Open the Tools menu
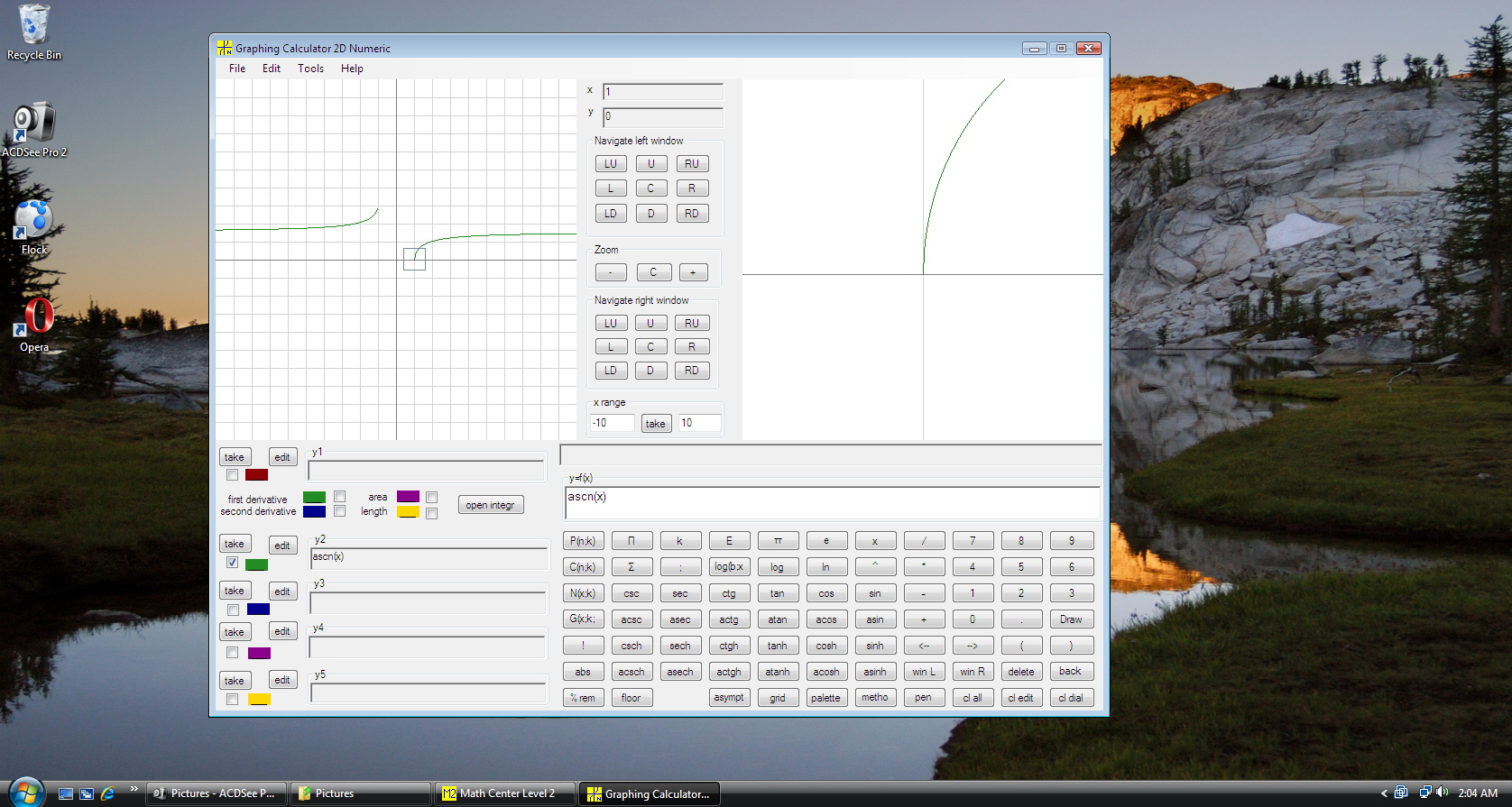This screenshot has width=1512, height=807. pyautogui.click(x=310, y=69)
